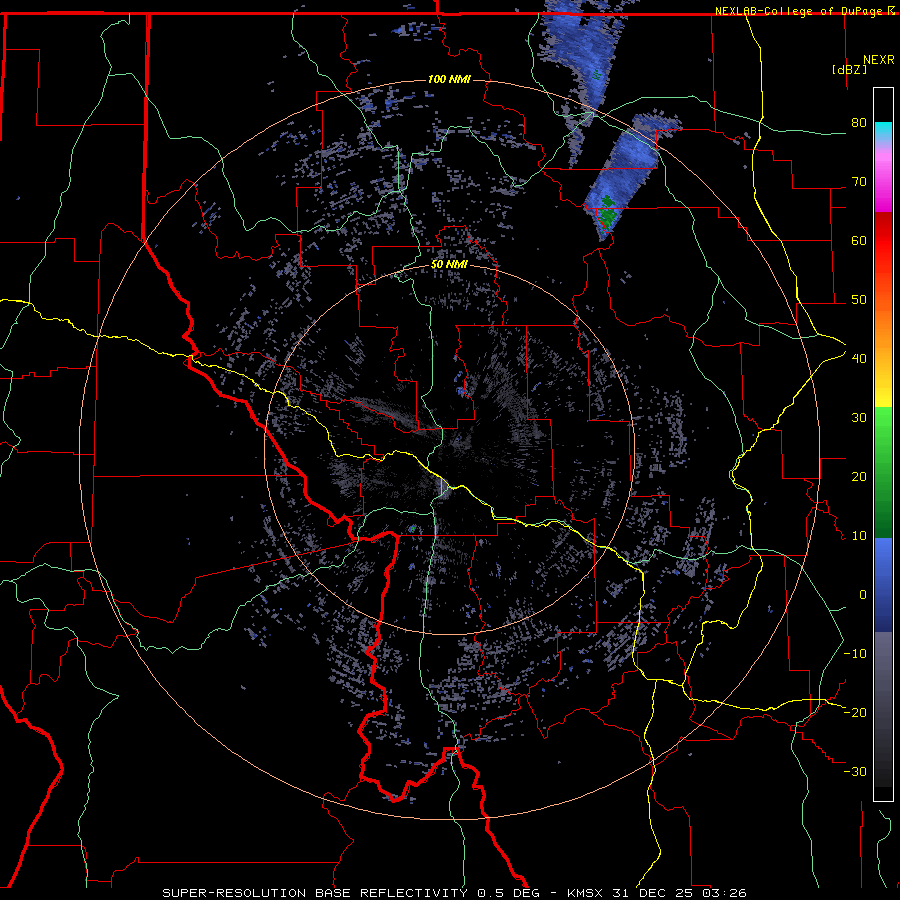Click the 80 value on the dBZ scale
The height and width of the screenshot is (900, 900).
(859, 122)
